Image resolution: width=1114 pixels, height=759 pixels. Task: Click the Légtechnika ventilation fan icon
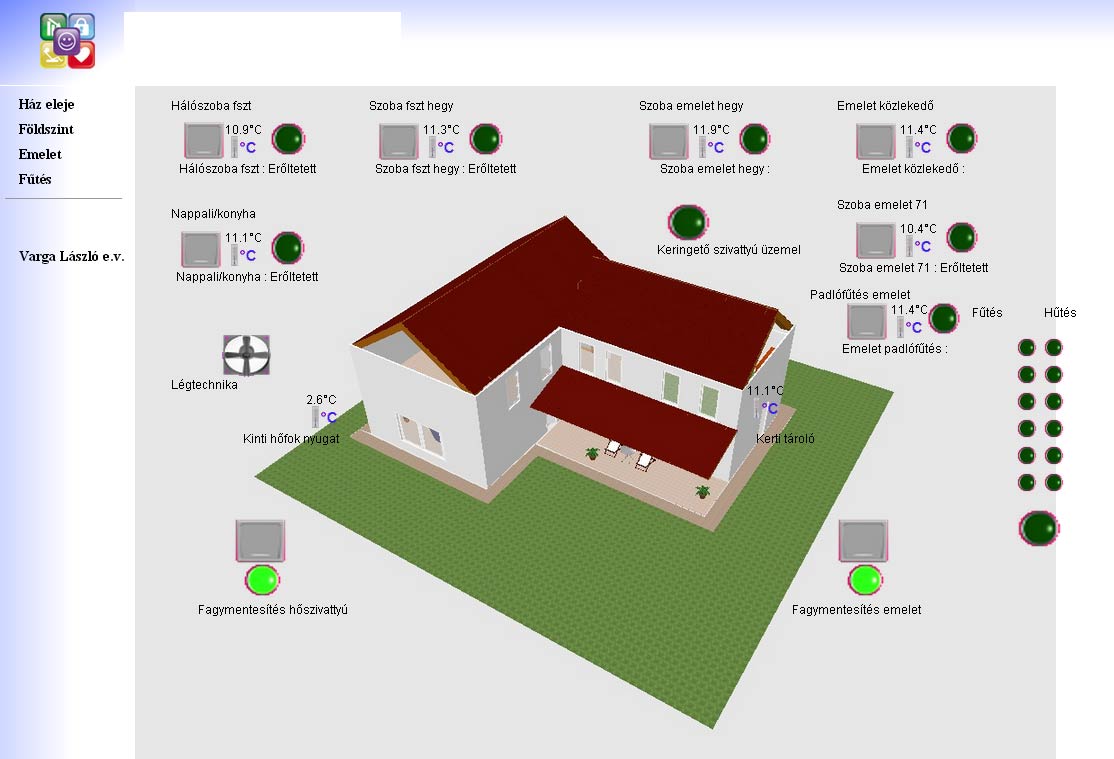click(246, 355)
